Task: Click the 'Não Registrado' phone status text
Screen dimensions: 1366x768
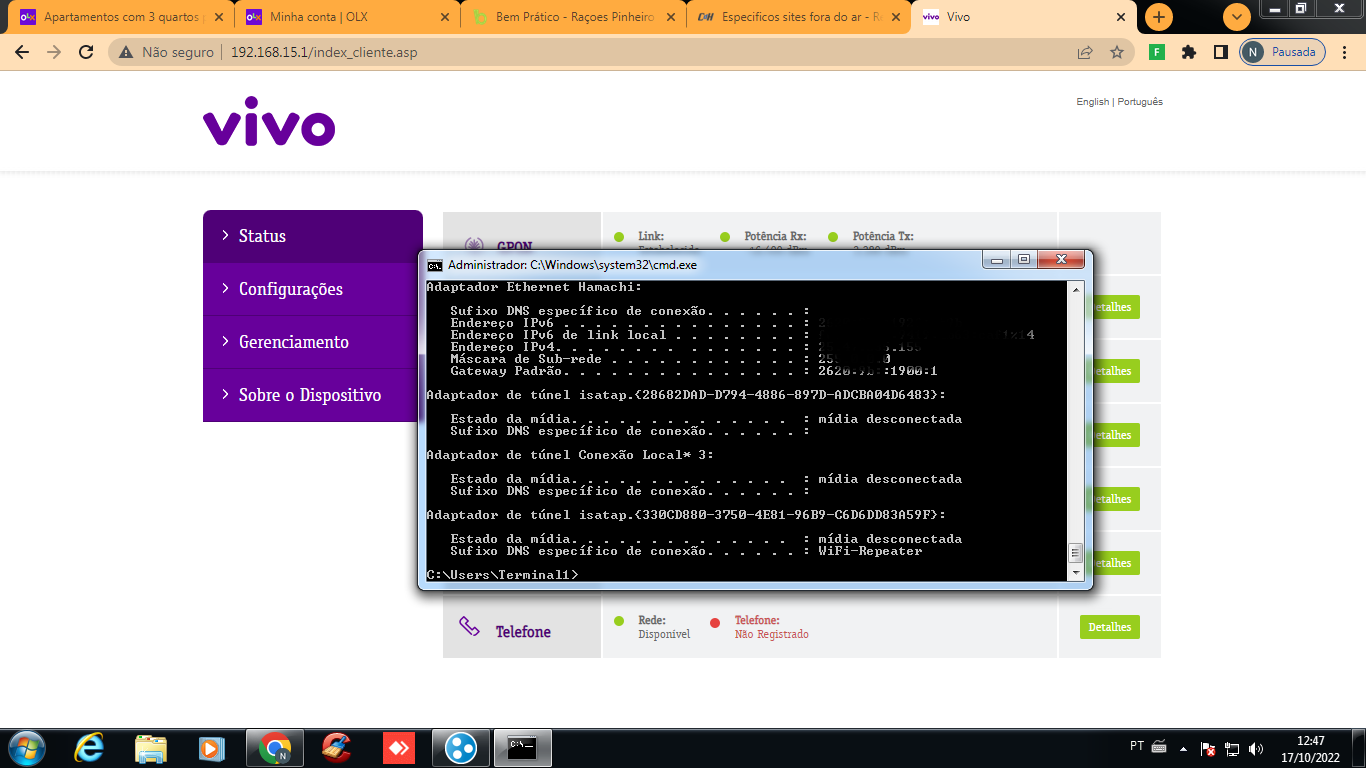Action: click(x=772, y=634)
